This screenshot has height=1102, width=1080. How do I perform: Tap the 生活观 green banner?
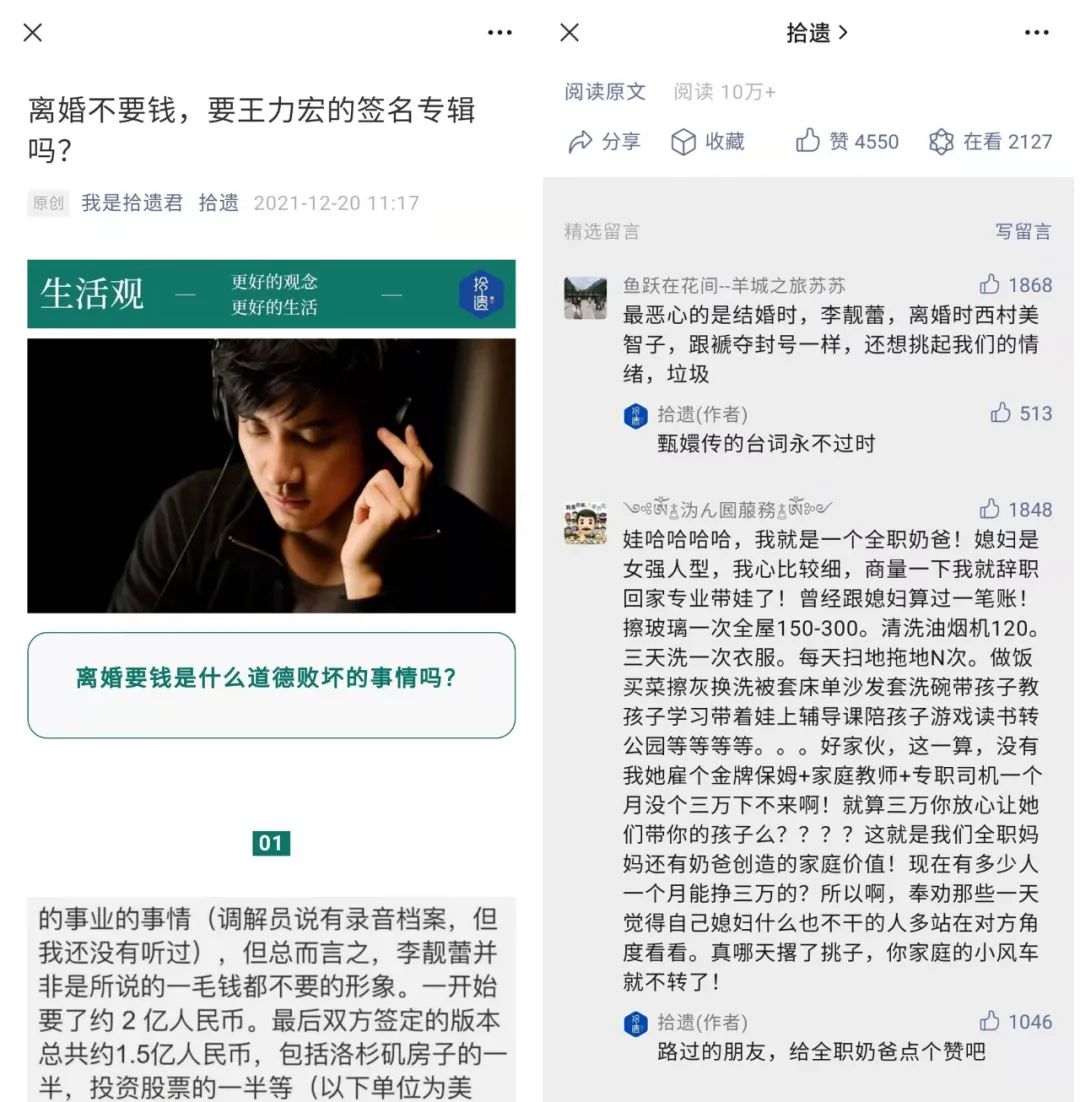pyautogui.click(x=271, y=294)
